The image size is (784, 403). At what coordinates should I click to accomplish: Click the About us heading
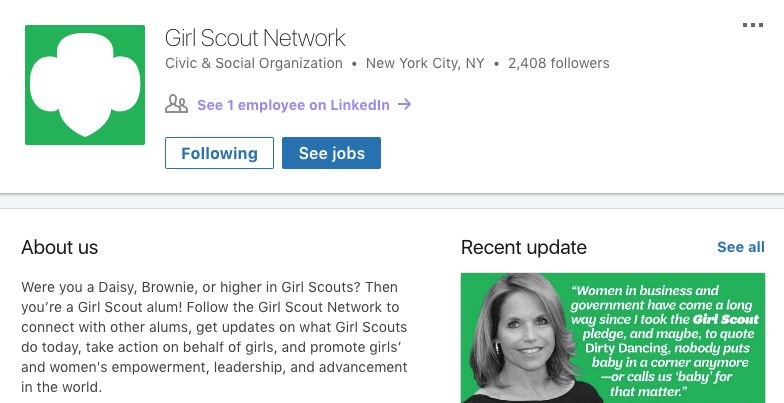[60, 247]
